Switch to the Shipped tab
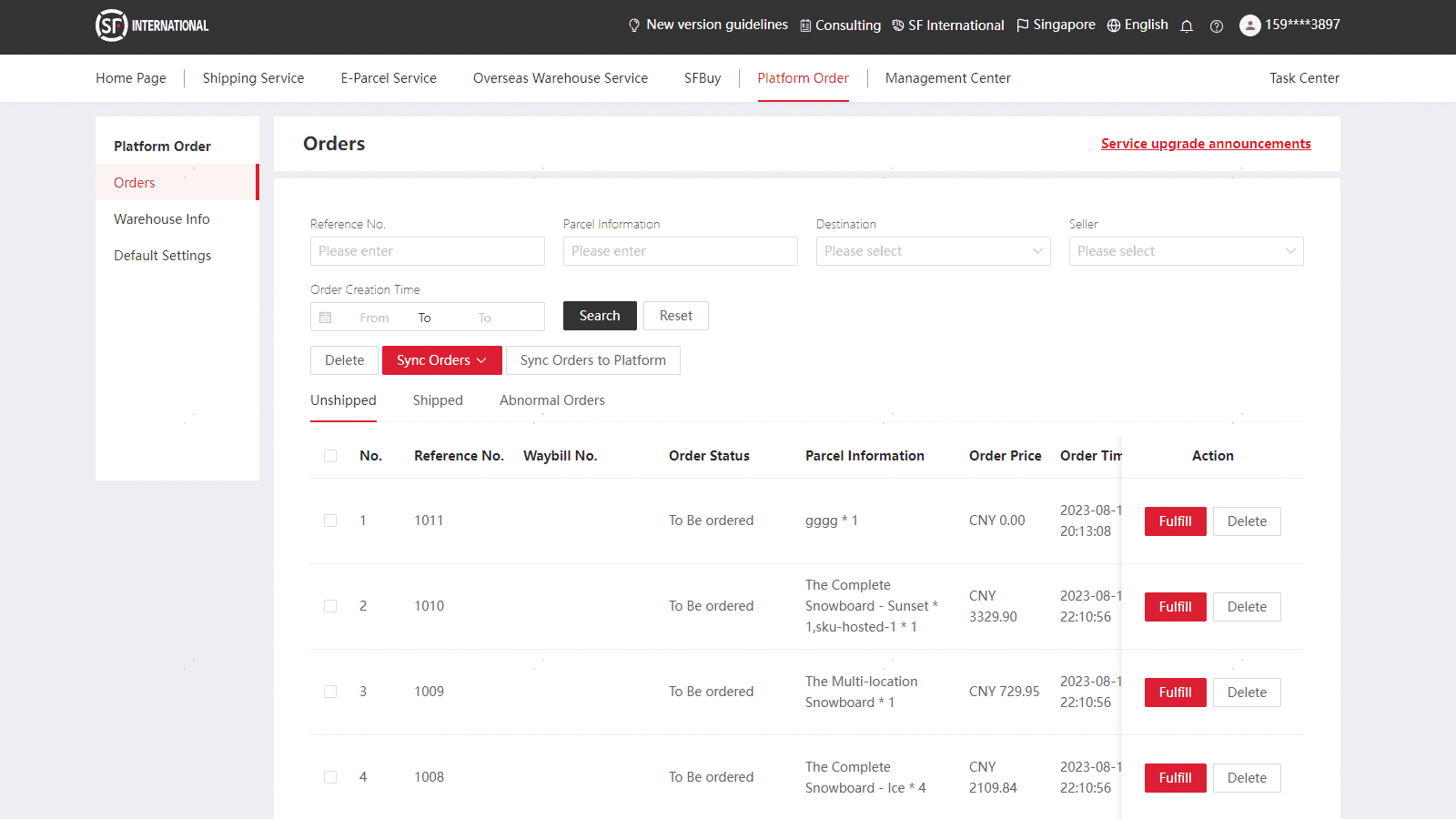This screenshot has width=1456, height=819. pyautogui.click(x=438, y=400)
